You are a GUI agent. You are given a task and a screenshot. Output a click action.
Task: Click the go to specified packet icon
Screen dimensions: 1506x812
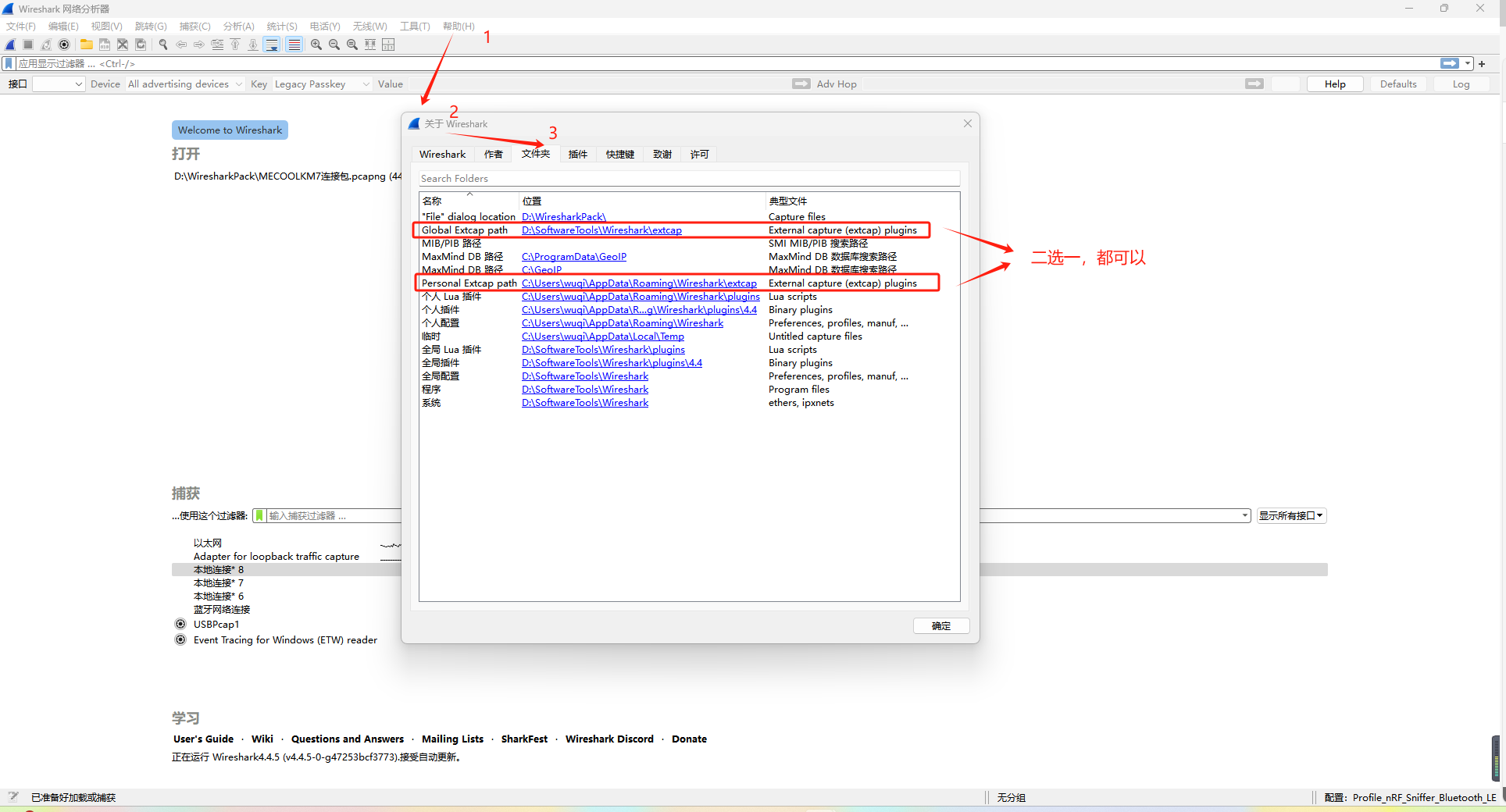pos(217,45)
